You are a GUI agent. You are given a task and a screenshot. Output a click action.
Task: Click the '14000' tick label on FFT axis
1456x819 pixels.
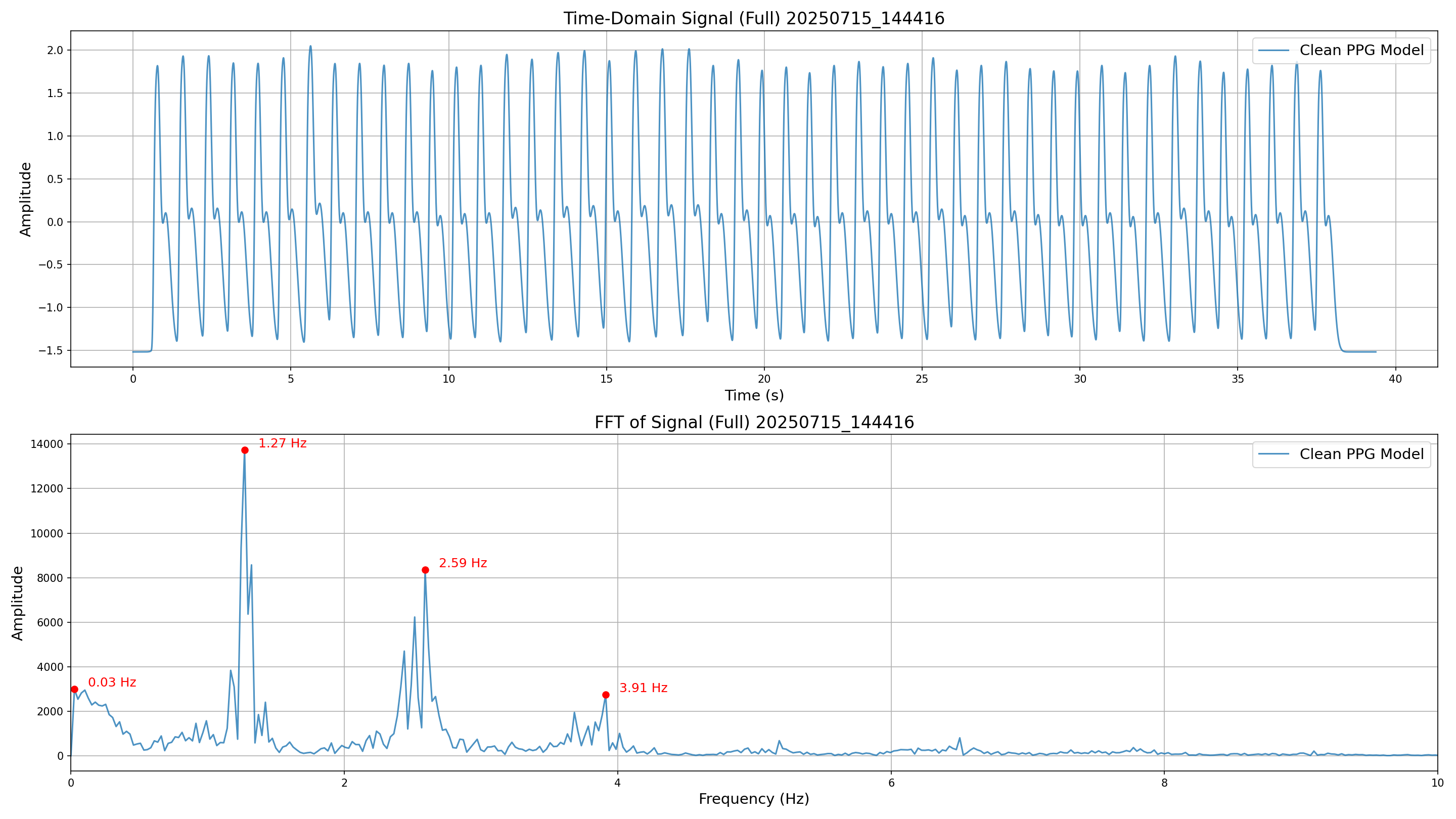(x=47, y=444)
